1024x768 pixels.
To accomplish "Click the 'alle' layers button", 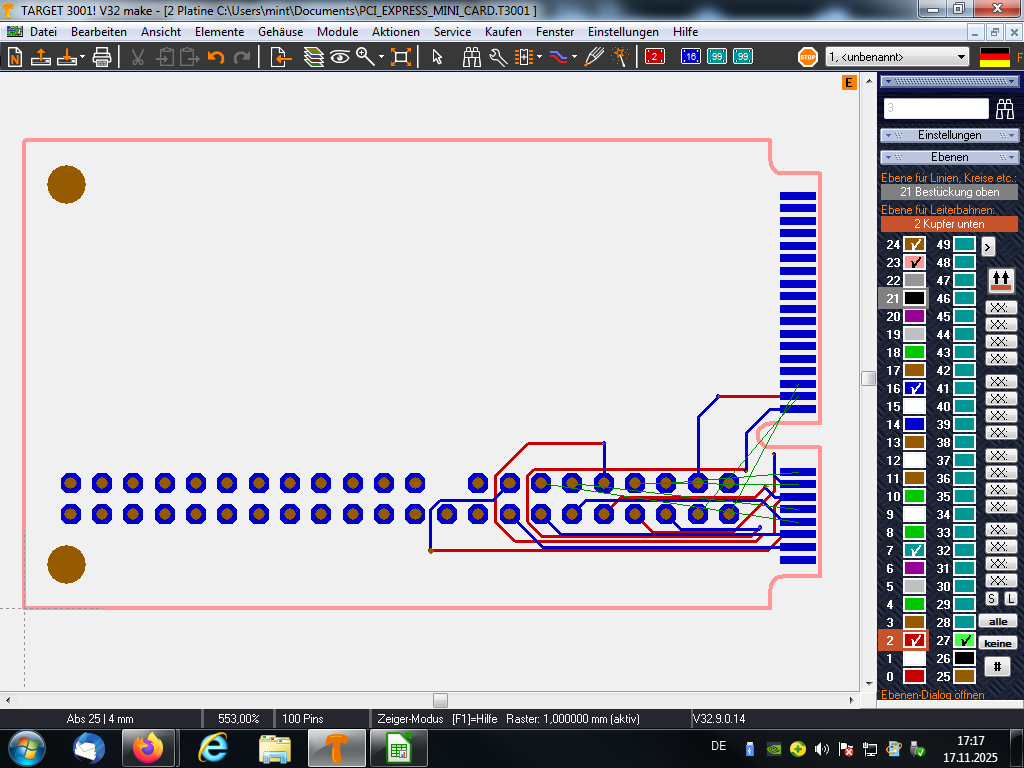I will tap(997, 622).
